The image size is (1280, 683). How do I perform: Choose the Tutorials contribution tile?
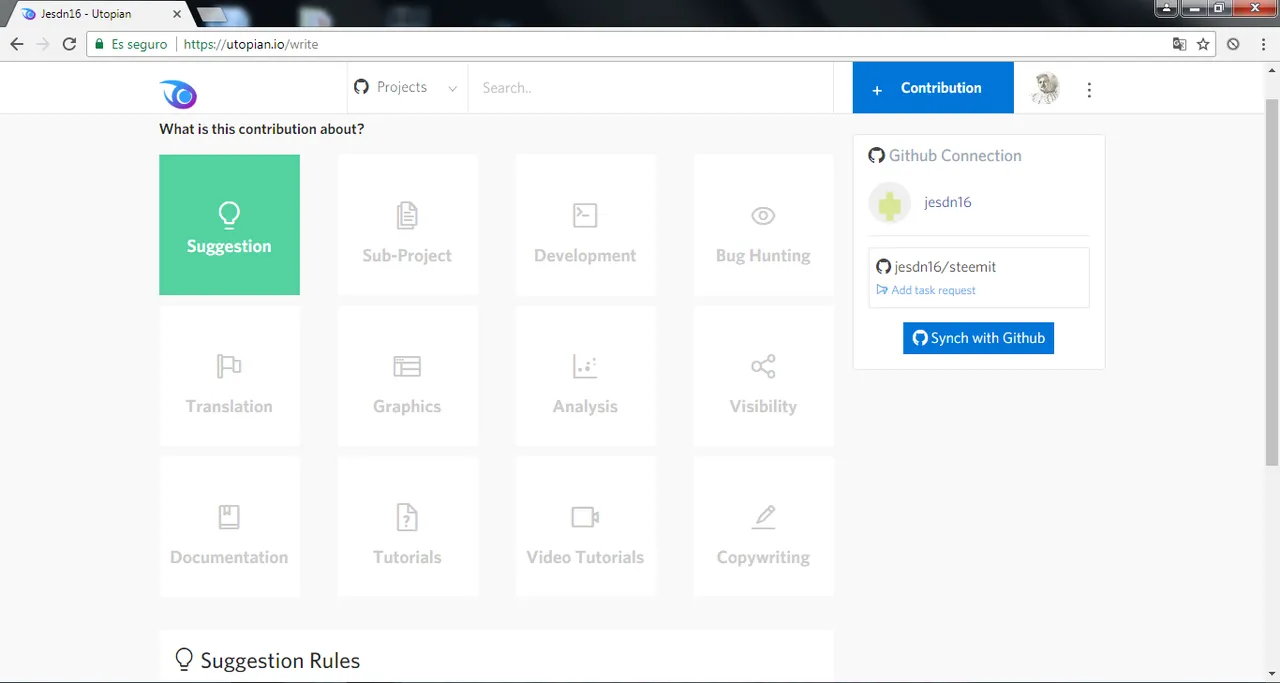pyautogui.click(x=407, y=527)
